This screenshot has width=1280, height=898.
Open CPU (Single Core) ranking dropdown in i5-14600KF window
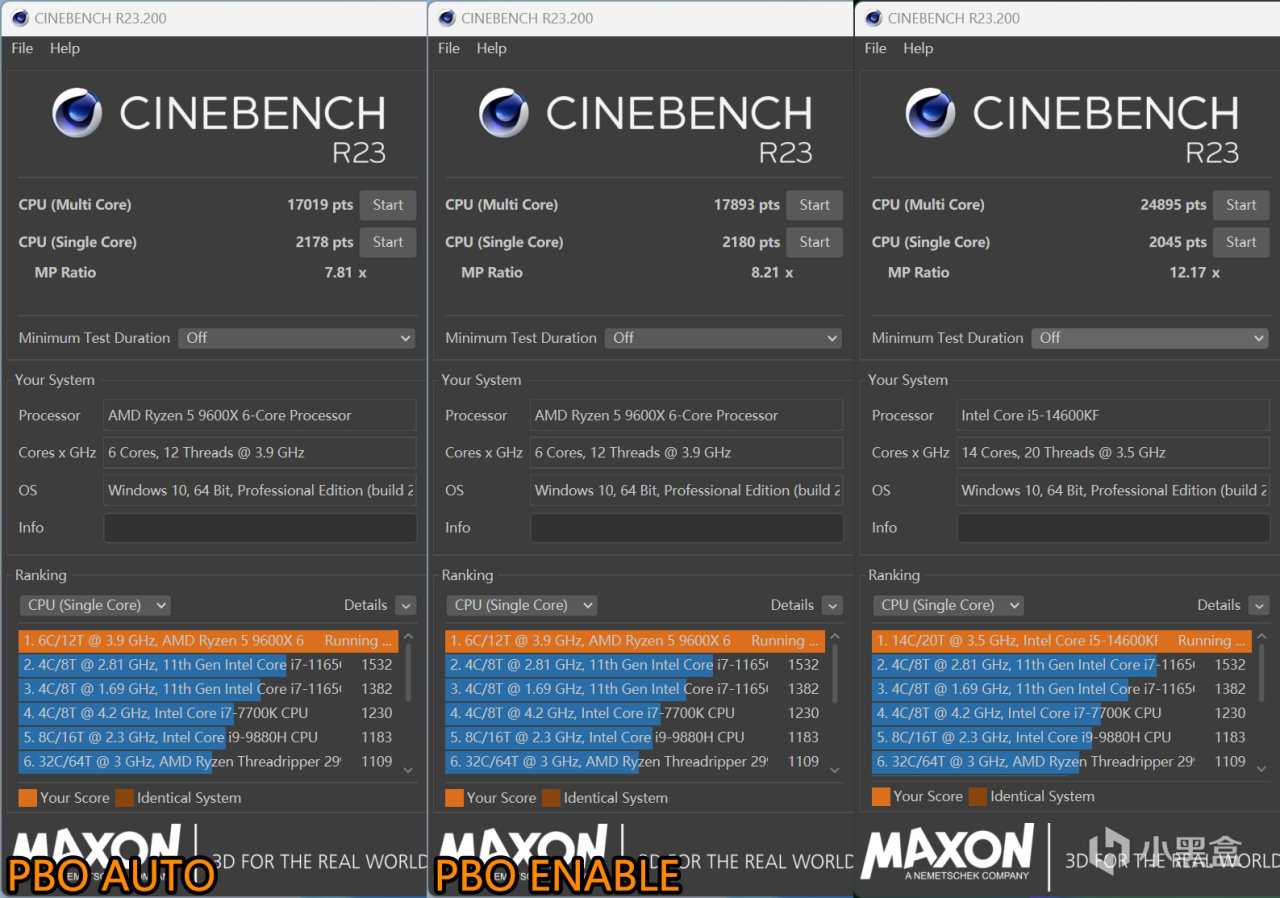[x=949, y=605]
